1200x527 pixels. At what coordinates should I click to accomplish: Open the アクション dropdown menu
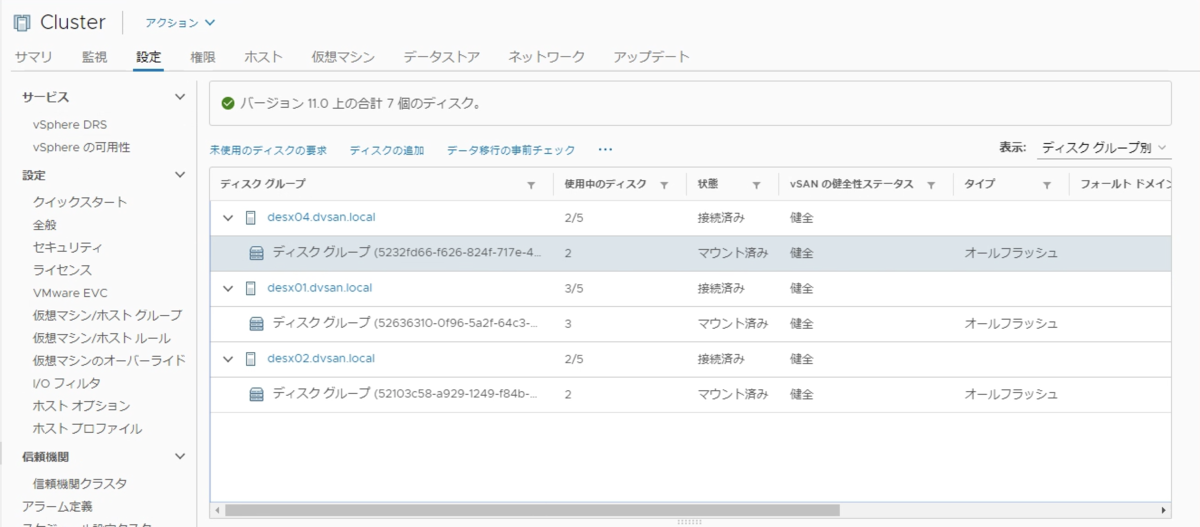(x=180, y=22)
